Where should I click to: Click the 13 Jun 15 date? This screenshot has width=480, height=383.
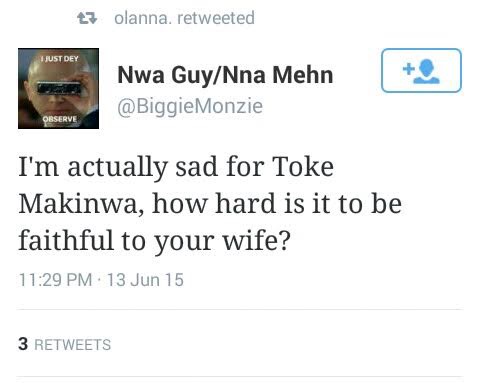[145, 280]
